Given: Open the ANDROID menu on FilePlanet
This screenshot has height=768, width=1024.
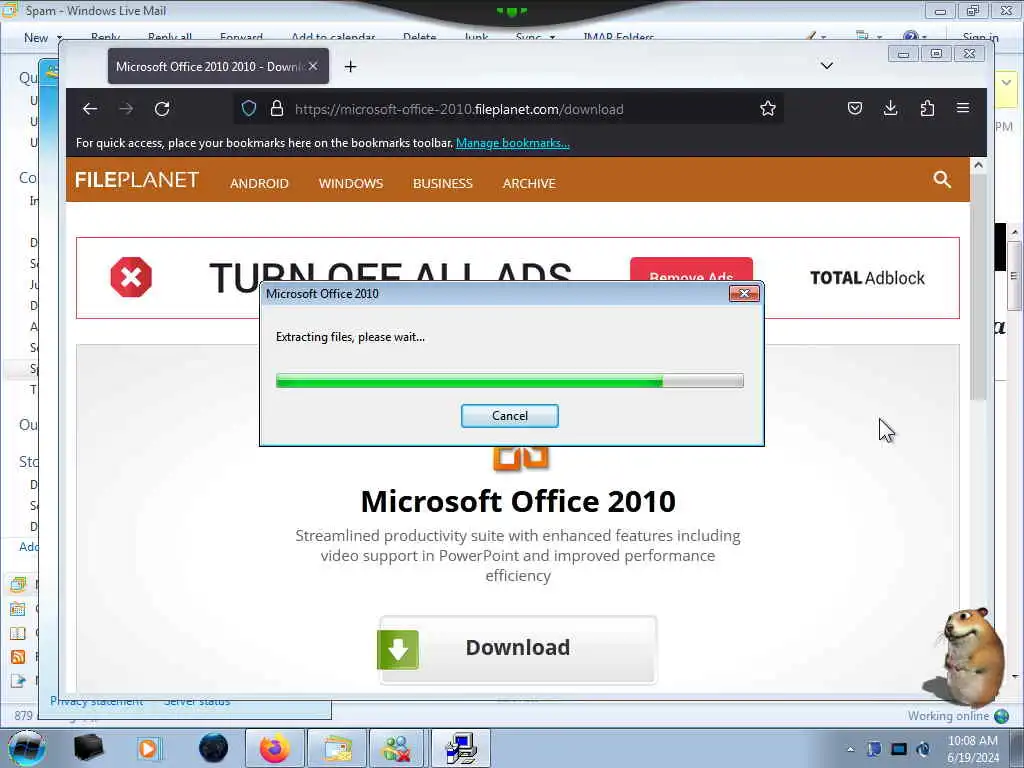Looking at the screenshot, I should [259, 184].
